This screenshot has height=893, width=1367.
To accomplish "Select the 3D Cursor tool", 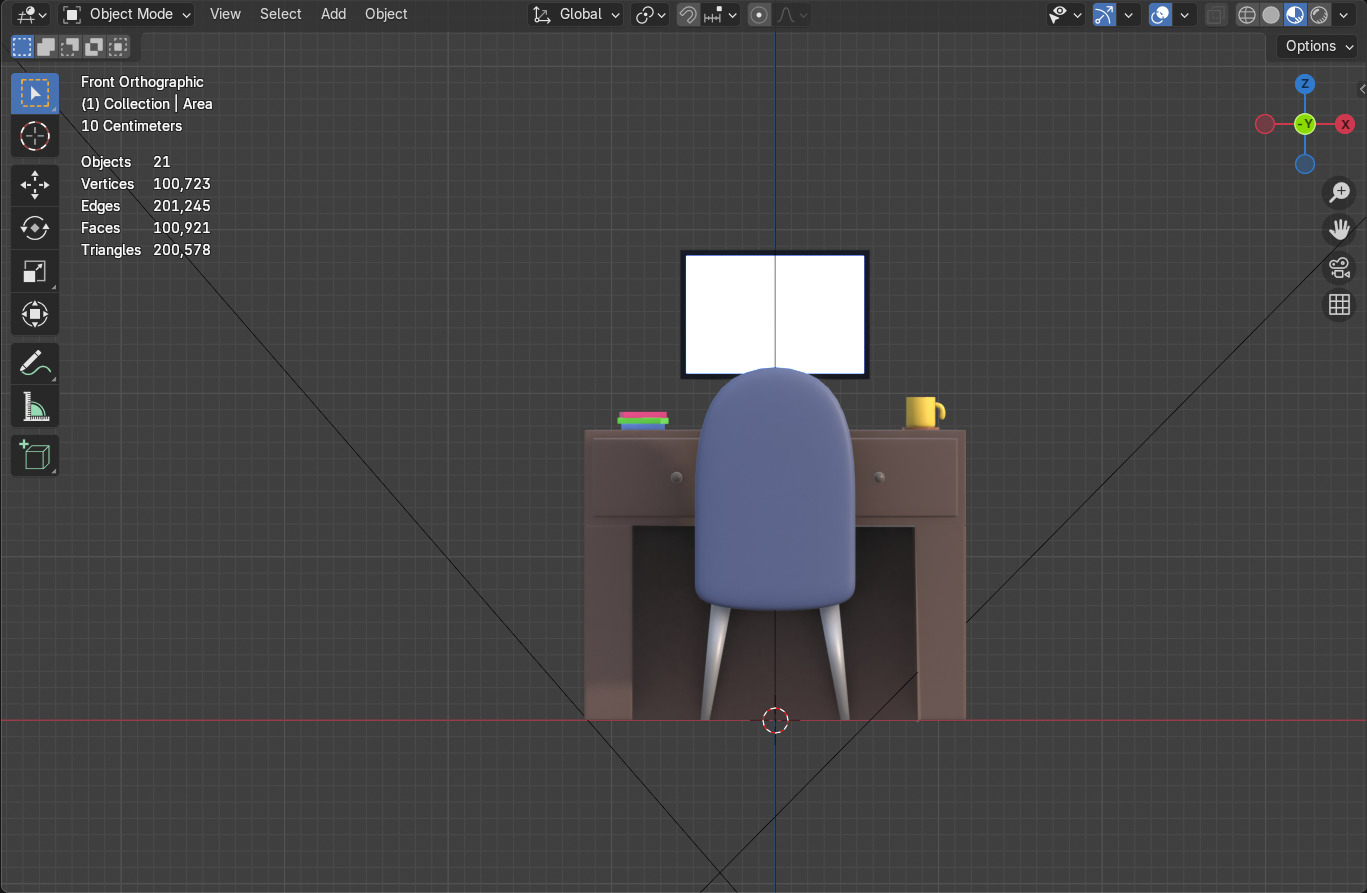I will (35, 136).
